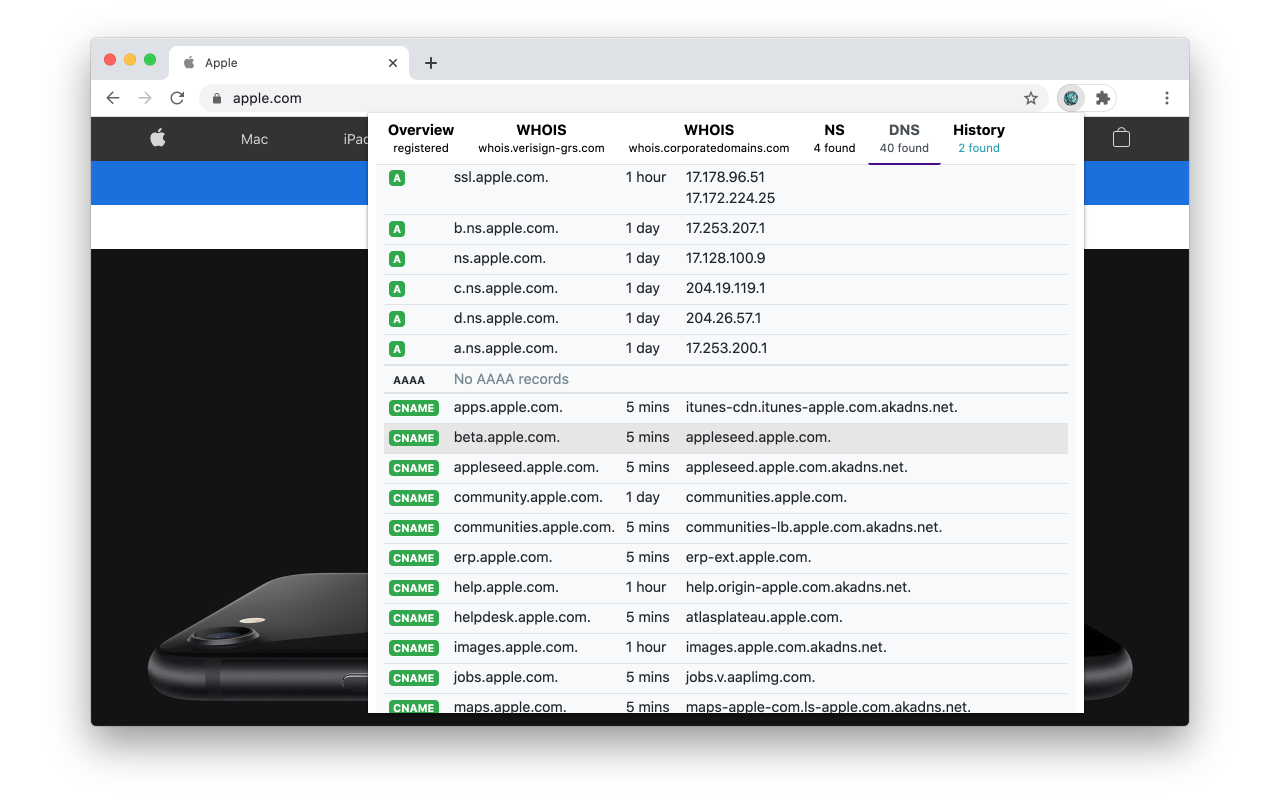Click IP address 17.253.200.1
The image size is (1280, 800).
(725, 348)
